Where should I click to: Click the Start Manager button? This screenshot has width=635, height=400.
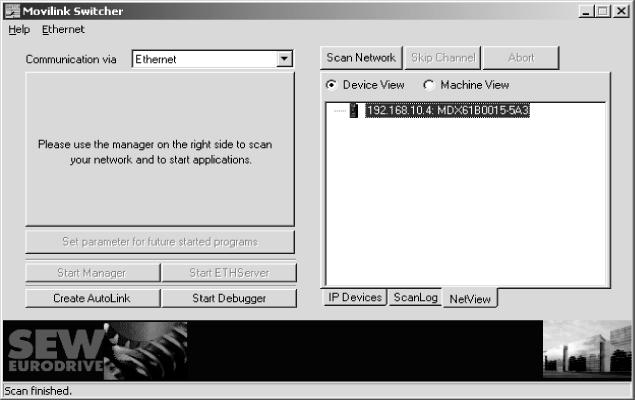click(x=92, y=273)
